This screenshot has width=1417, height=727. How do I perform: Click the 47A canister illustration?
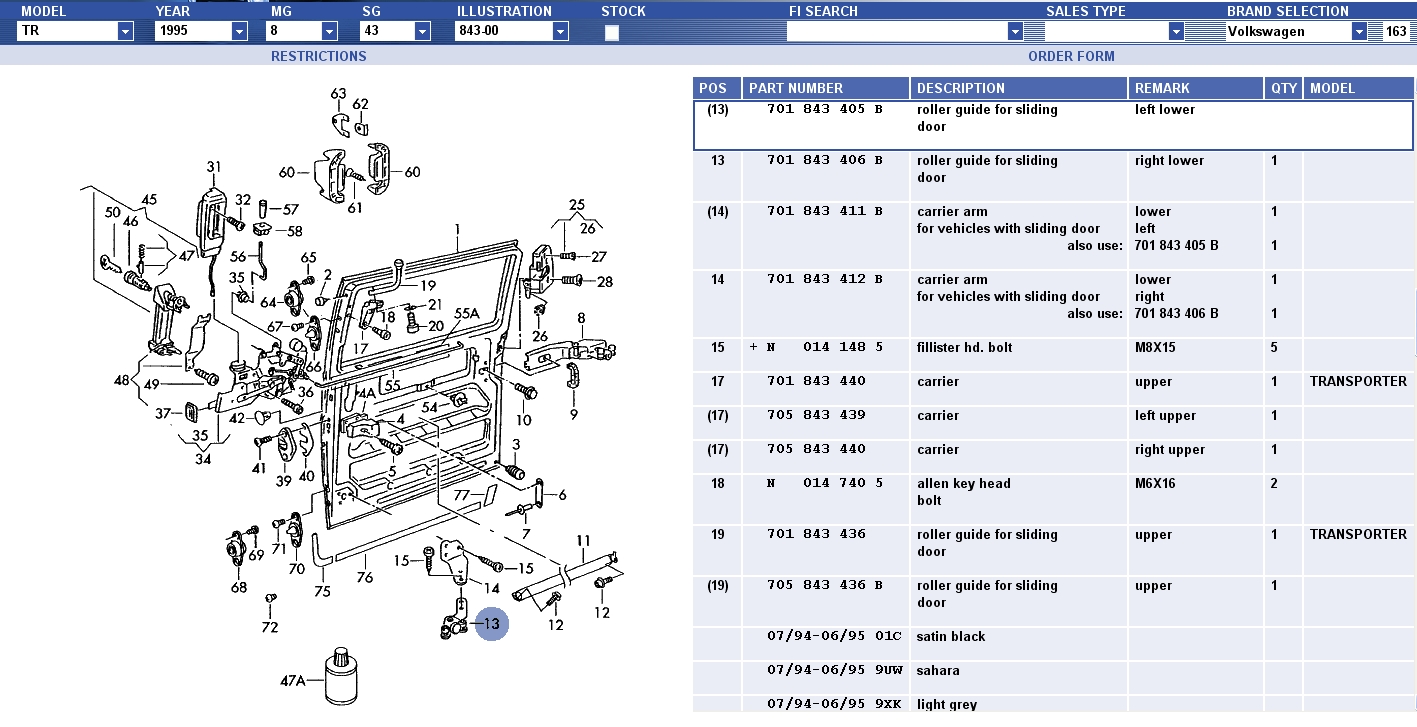pos(342,680)
